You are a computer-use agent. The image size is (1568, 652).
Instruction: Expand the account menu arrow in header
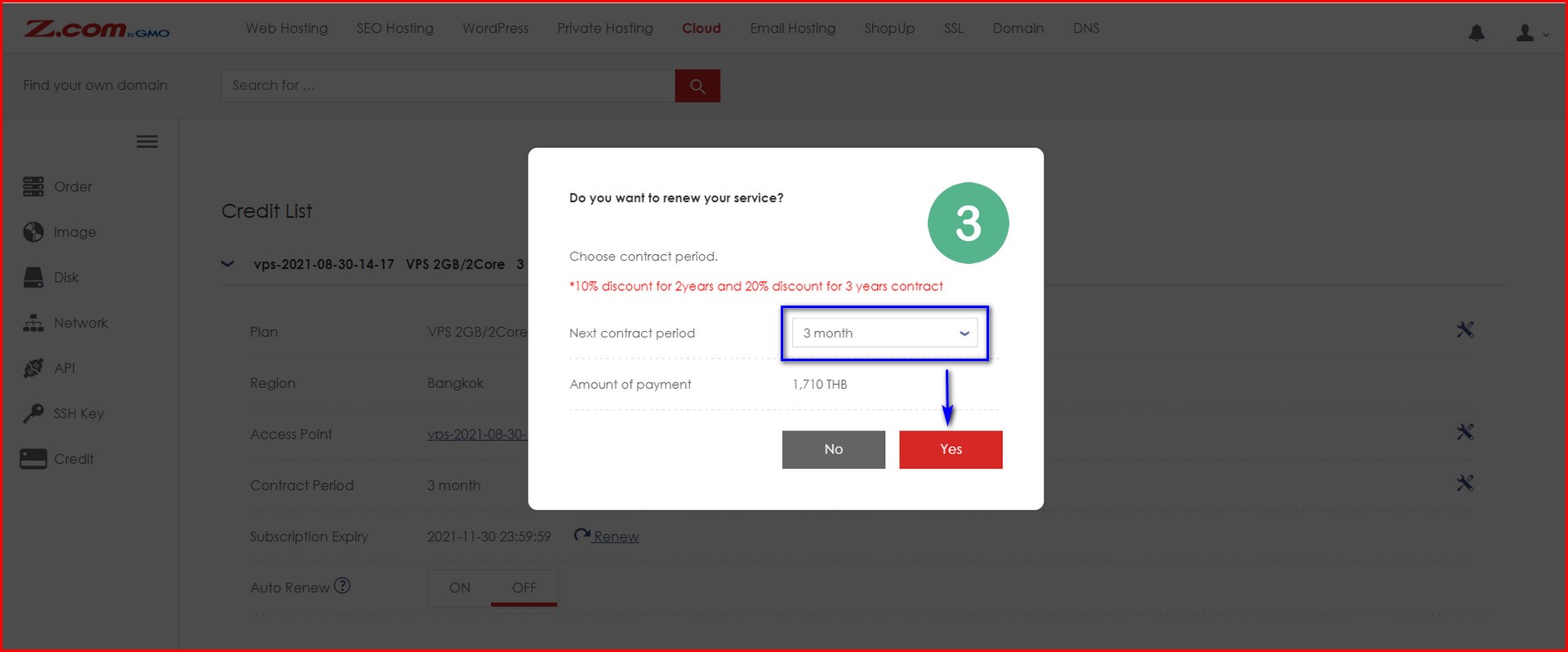(x=1545, y=35)
